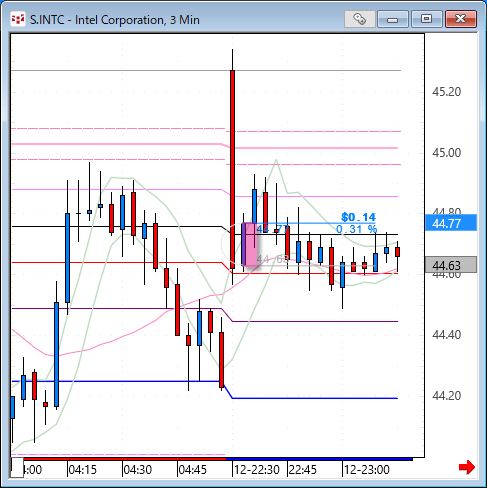Click the tall red spike candlestick
Viewport: 487px width, 488px height.
[232, 169]
